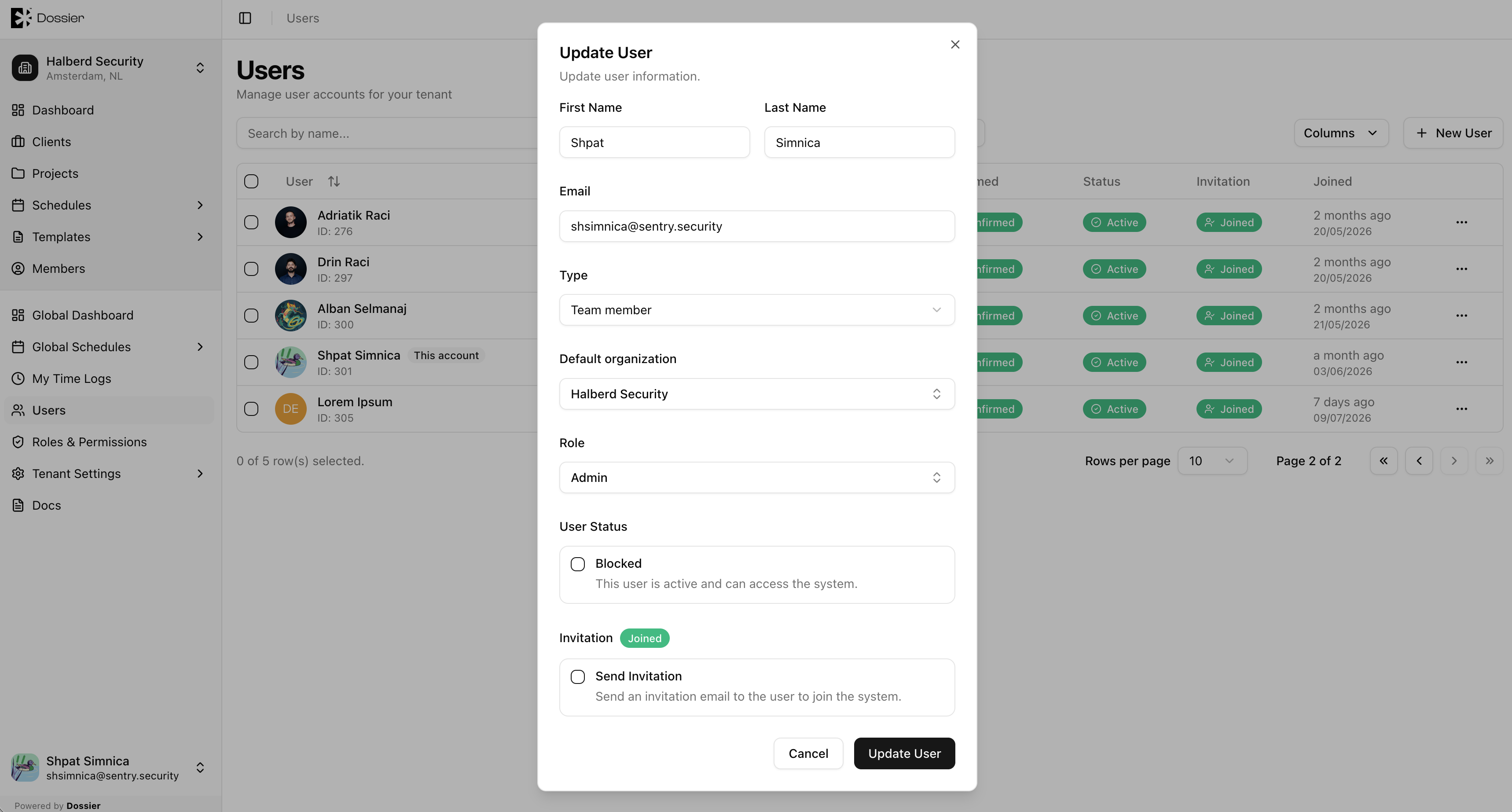The width and height of the screenshot is (1512, 812).
Task: Click the Last Name field
Action: pyautogui.click(x=859, y=143)
